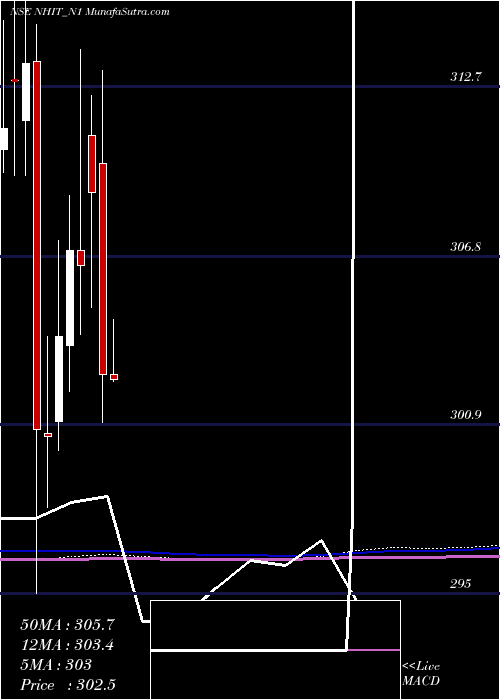This screenshot has height=700, width=500.
Task: Click the NSE NHIT_N1 MunafaSutra.com title
Action: coord(89,12)
